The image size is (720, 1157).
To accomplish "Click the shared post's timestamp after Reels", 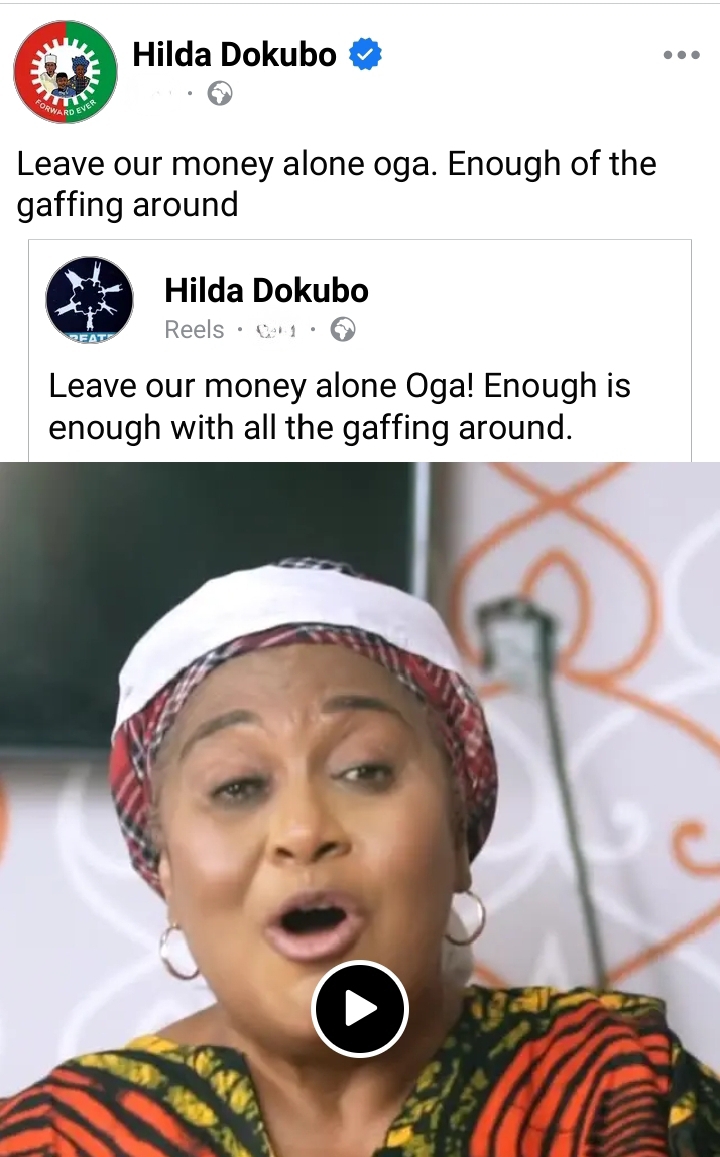I will point(276,330).
